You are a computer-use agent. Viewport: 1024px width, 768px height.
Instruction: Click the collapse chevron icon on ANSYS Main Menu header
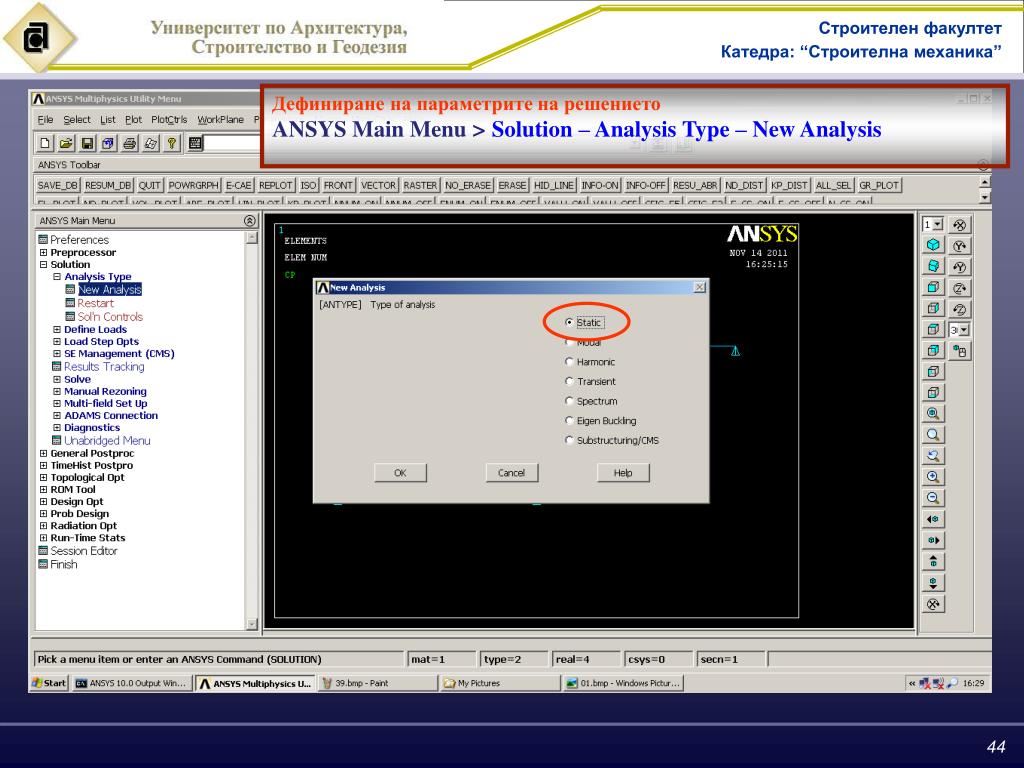point(249,221)
